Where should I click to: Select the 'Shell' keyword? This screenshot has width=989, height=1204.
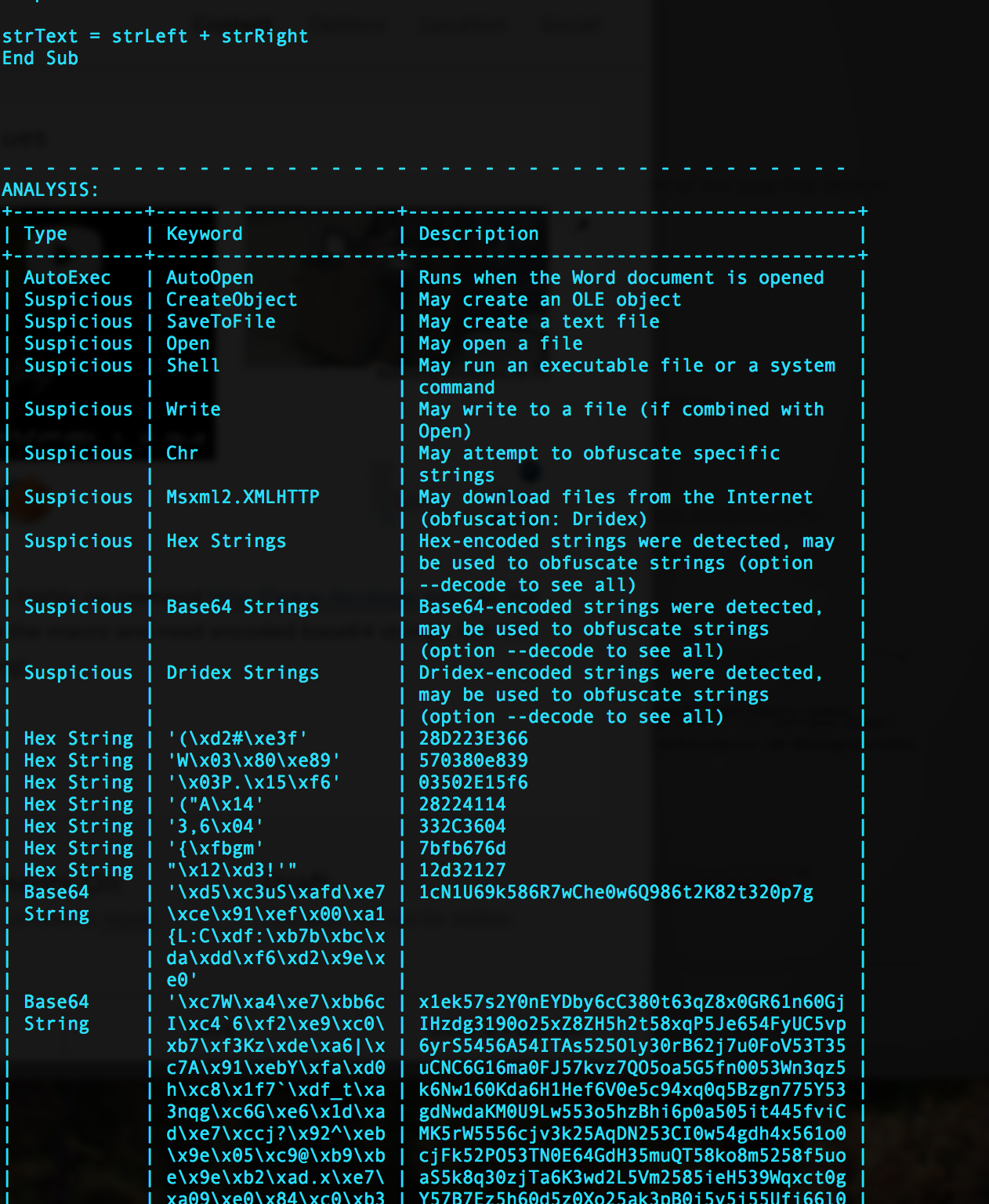tap(194, 365)
